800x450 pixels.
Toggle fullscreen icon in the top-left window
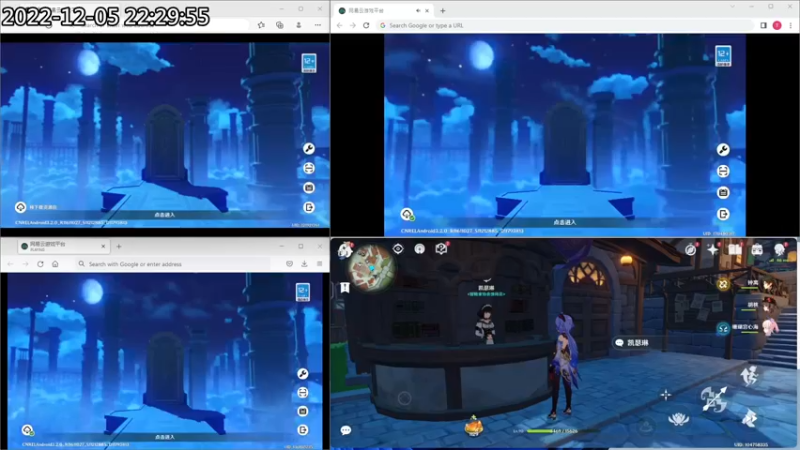[x=309, y=168]
